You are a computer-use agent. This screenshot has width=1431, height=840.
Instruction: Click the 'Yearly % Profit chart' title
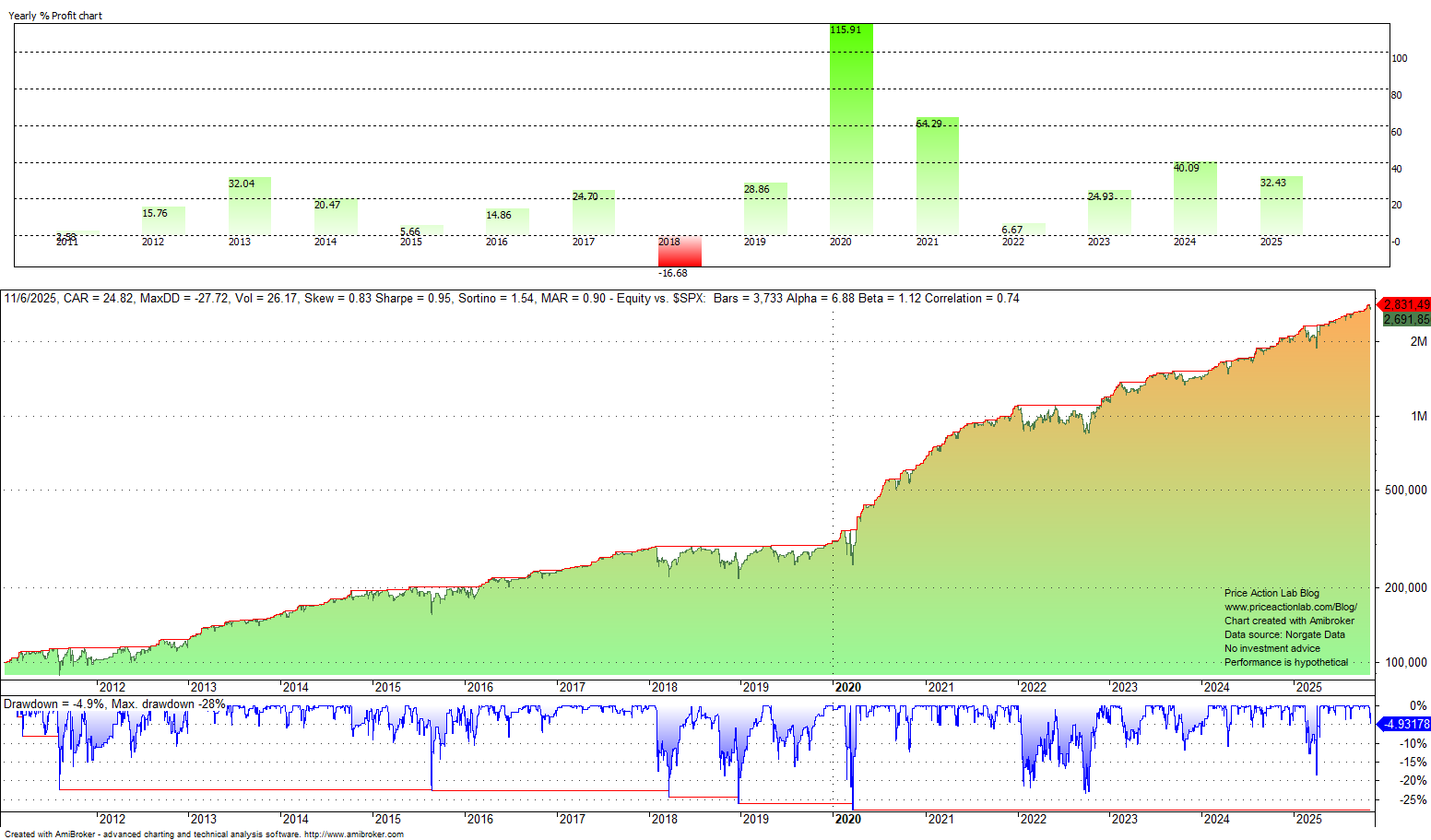55,16
